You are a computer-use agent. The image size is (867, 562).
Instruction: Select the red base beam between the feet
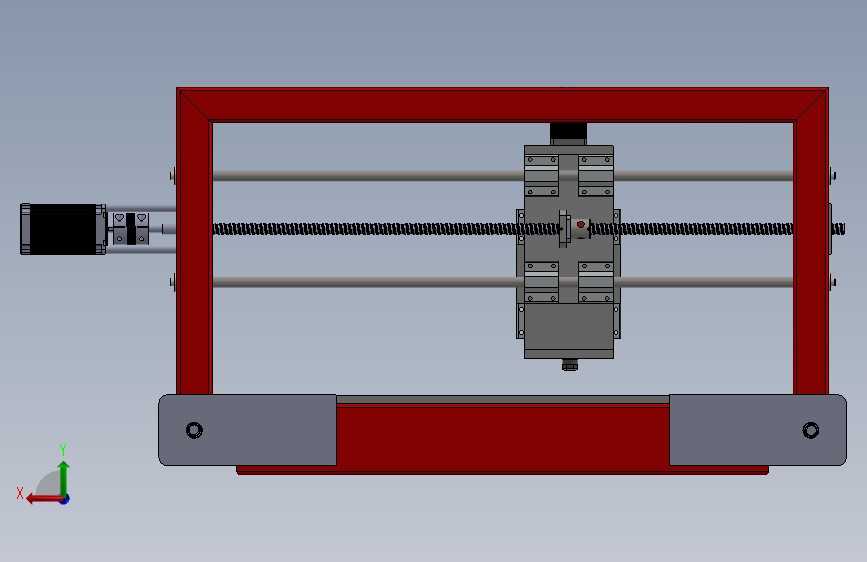[x=502, y=438]
